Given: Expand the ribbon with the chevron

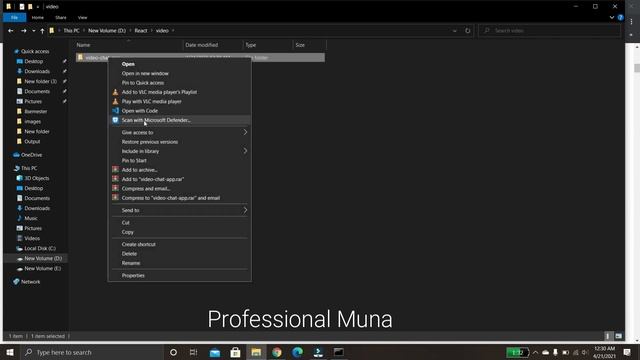Looking at the screenshot, I should click(x=611, y=18).
